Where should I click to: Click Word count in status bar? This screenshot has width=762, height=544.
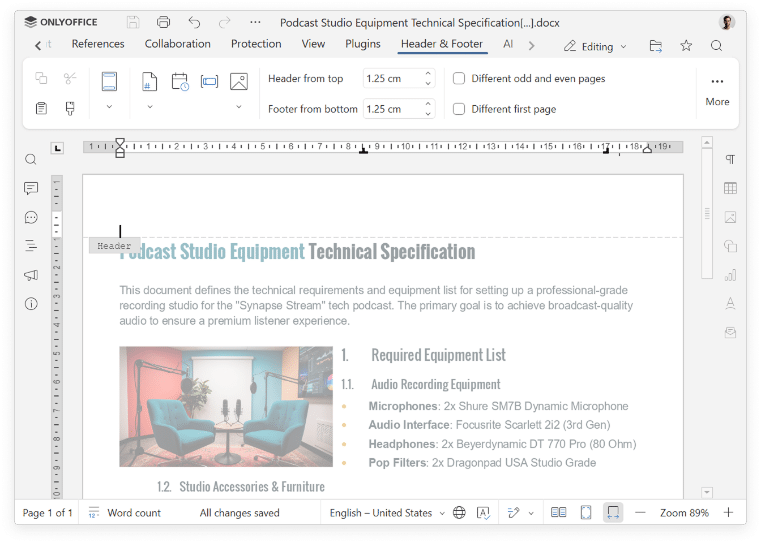134,513
